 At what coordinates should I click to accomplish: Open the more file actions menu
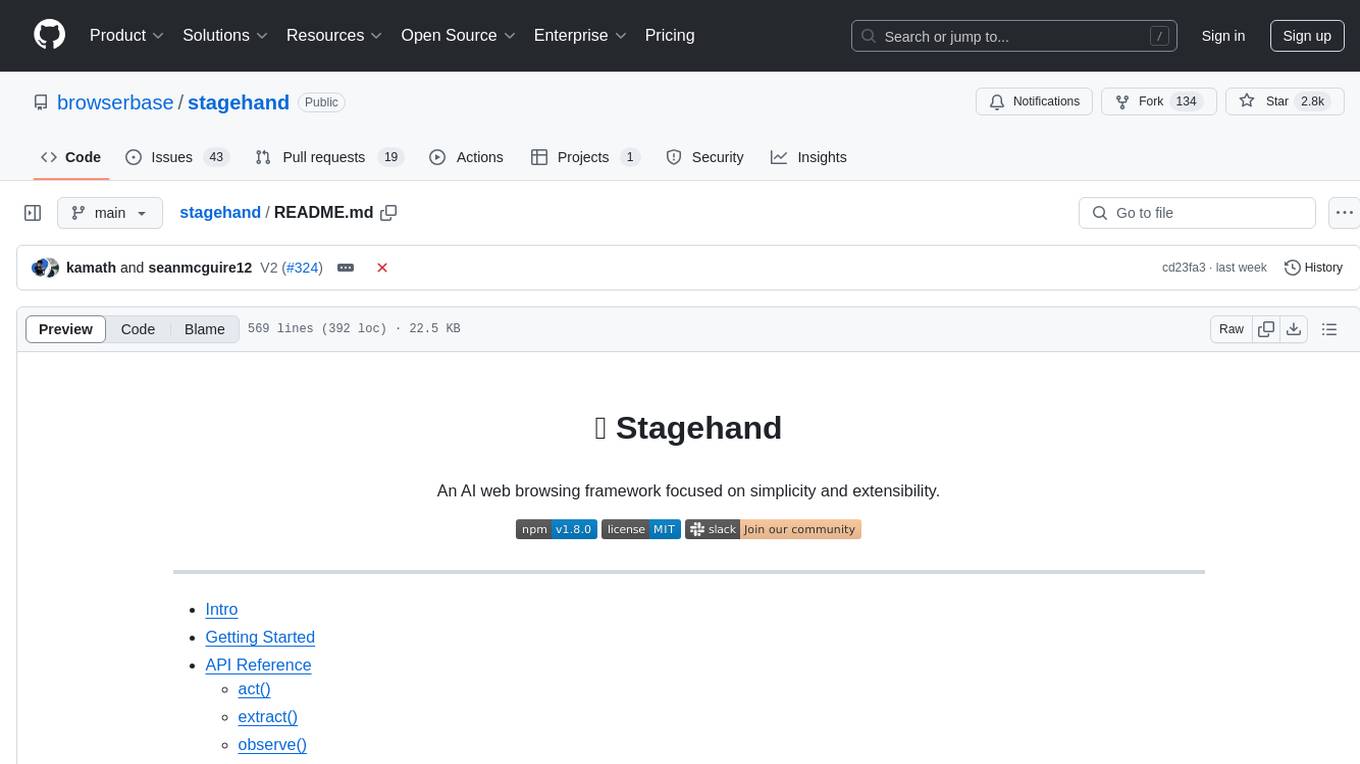click(x=1345, y=213)
